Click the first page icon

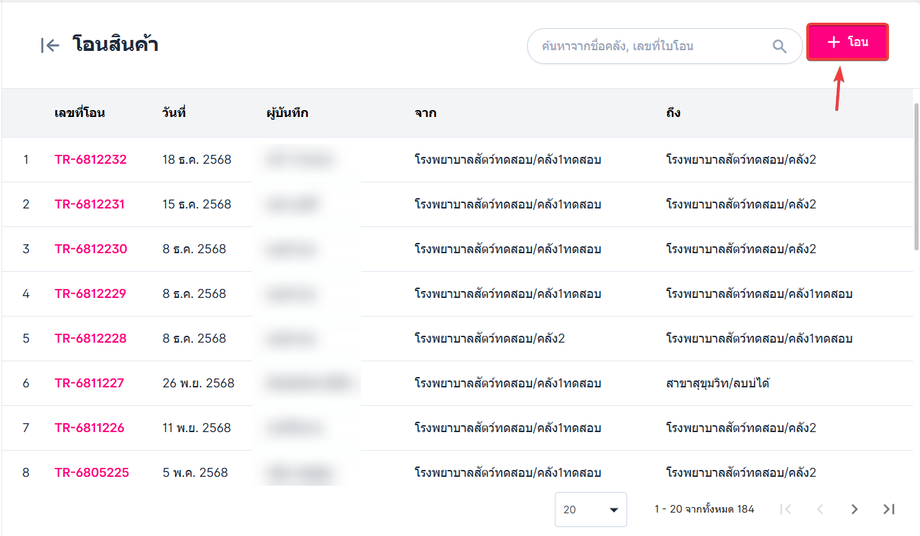[786, 509]
